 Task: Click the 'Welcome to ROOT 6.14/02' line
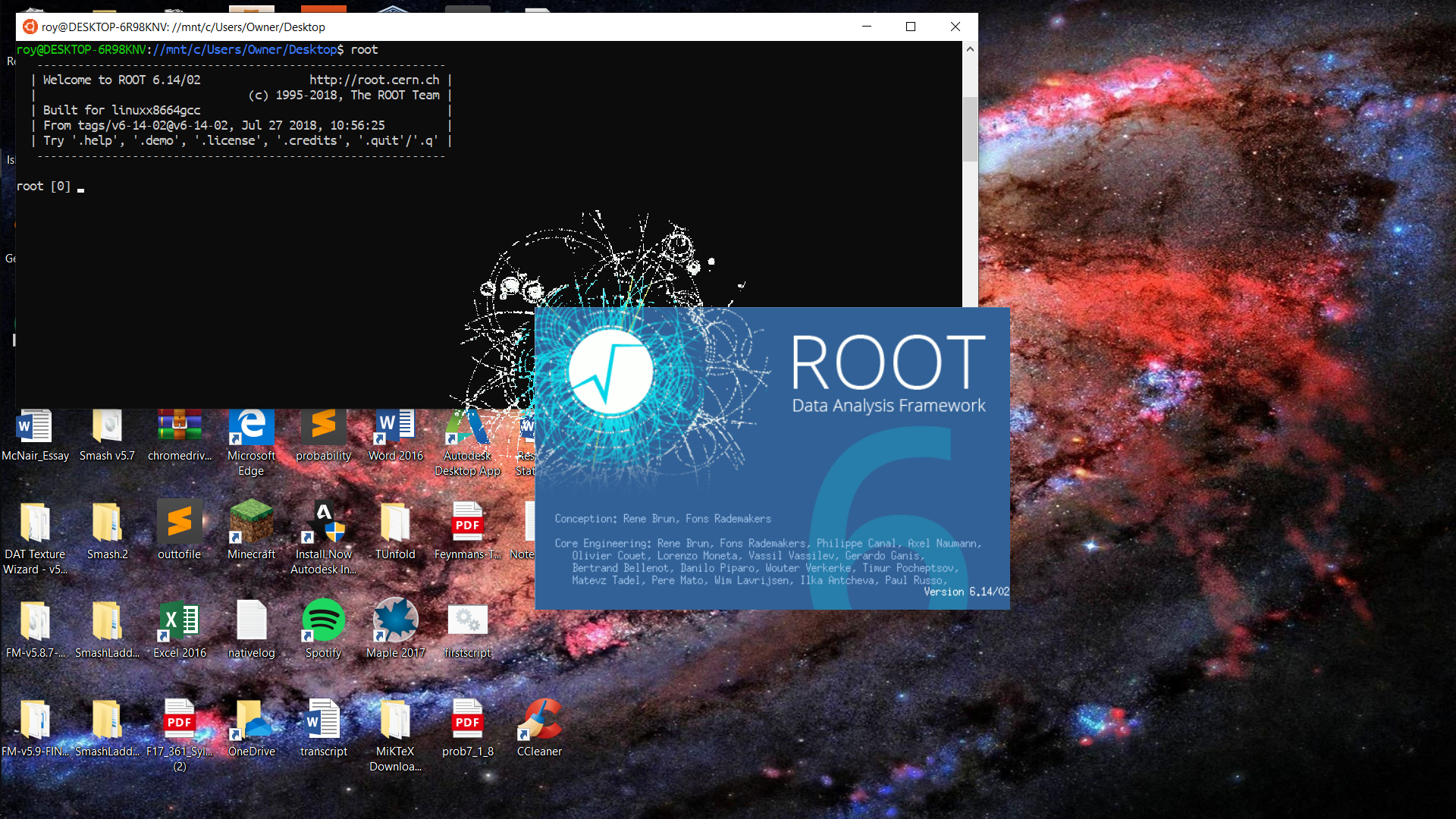[x=122, y=80]
